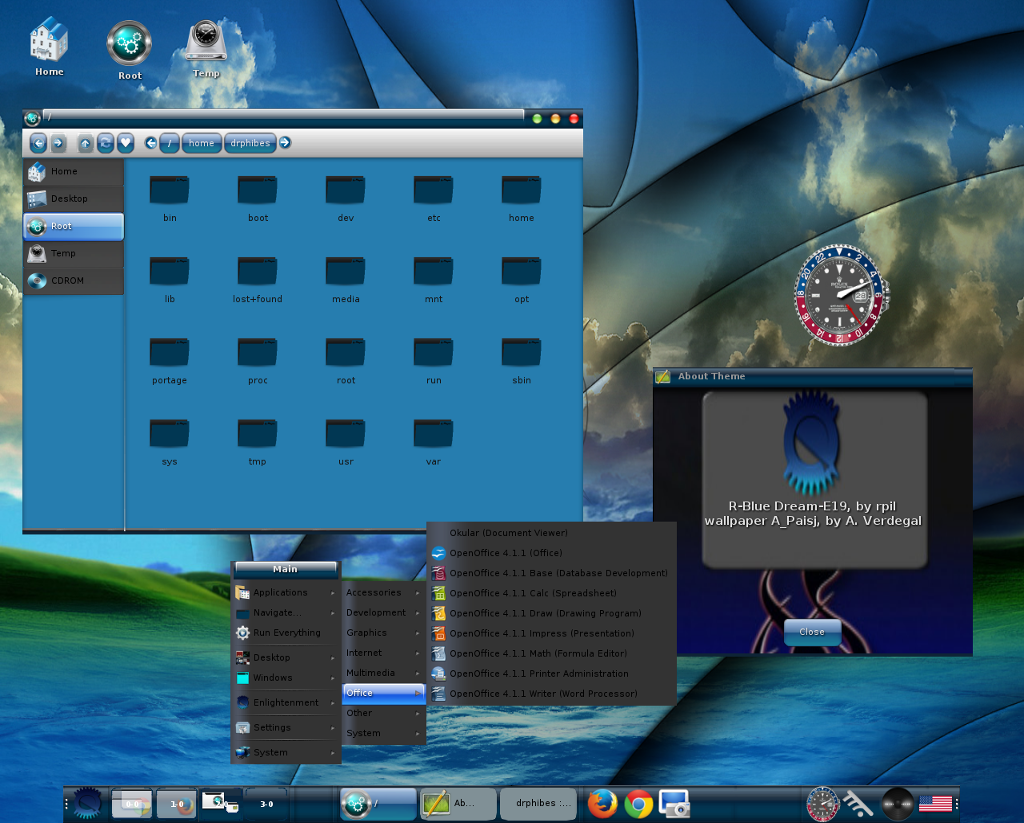Viewport: 1024px width, 823px height.
Task: Open the Development application category
Action: point(383,613)
